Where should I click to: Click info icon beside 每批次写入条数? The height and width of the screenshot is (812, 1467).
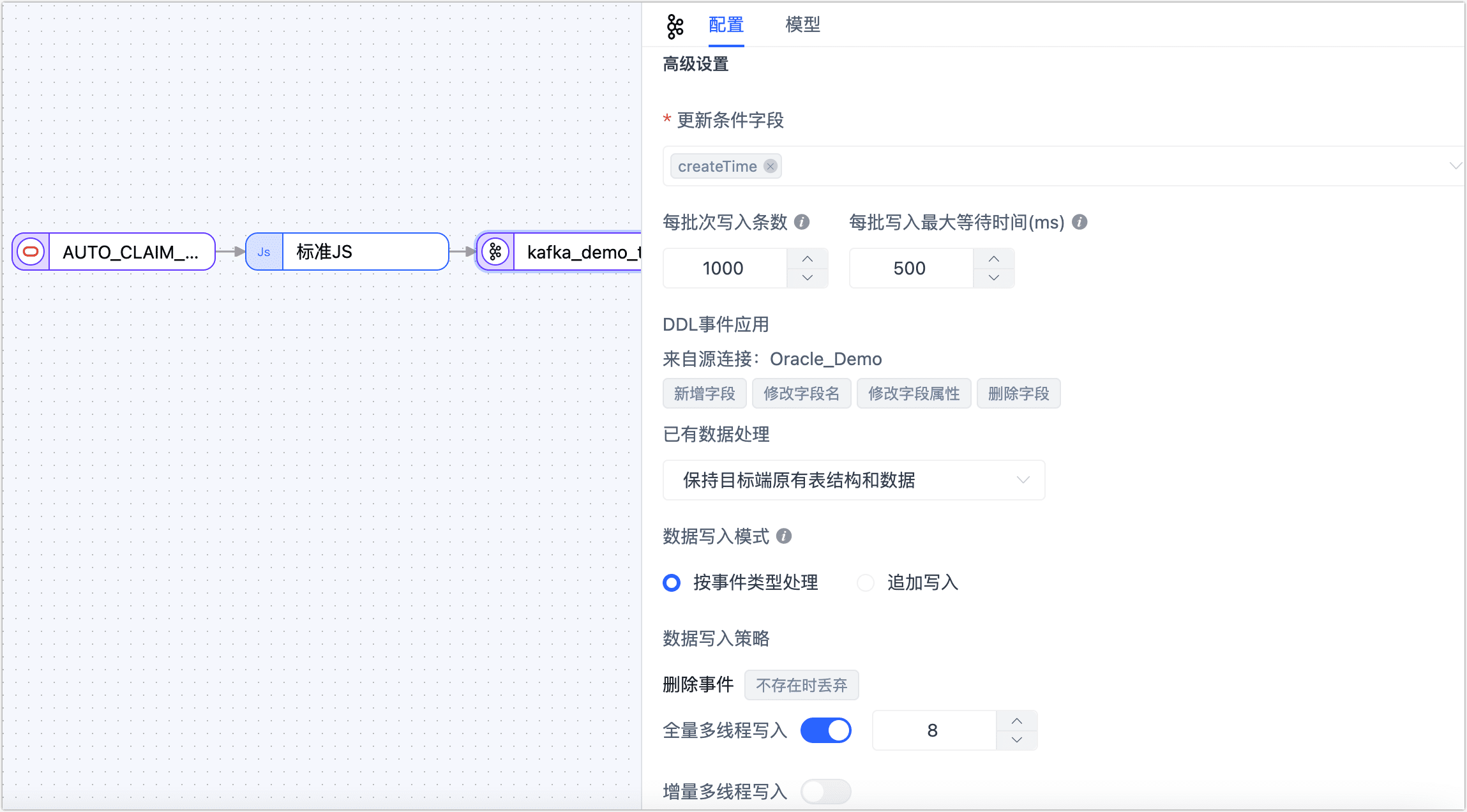point(802,222)
